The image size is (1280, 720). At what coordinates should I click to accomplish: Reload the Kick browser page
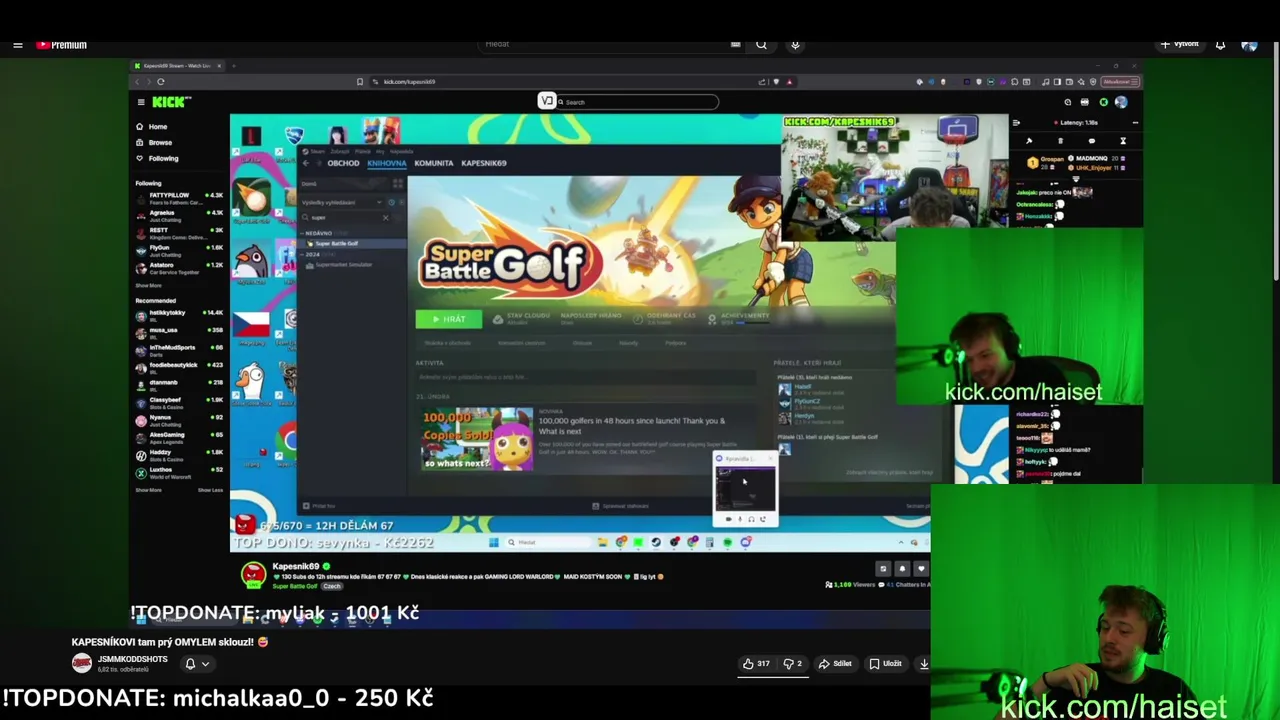tap(160, 82)
